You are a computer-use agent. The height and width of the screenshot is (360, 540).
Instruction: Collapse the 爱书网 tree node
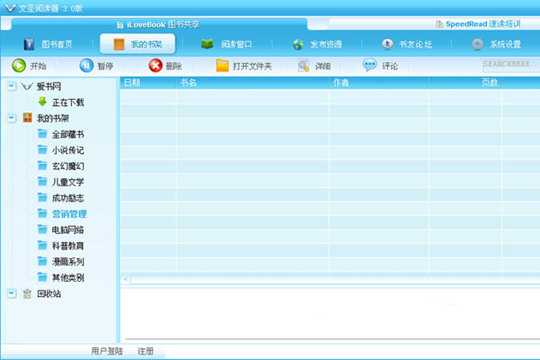point(12,86)
